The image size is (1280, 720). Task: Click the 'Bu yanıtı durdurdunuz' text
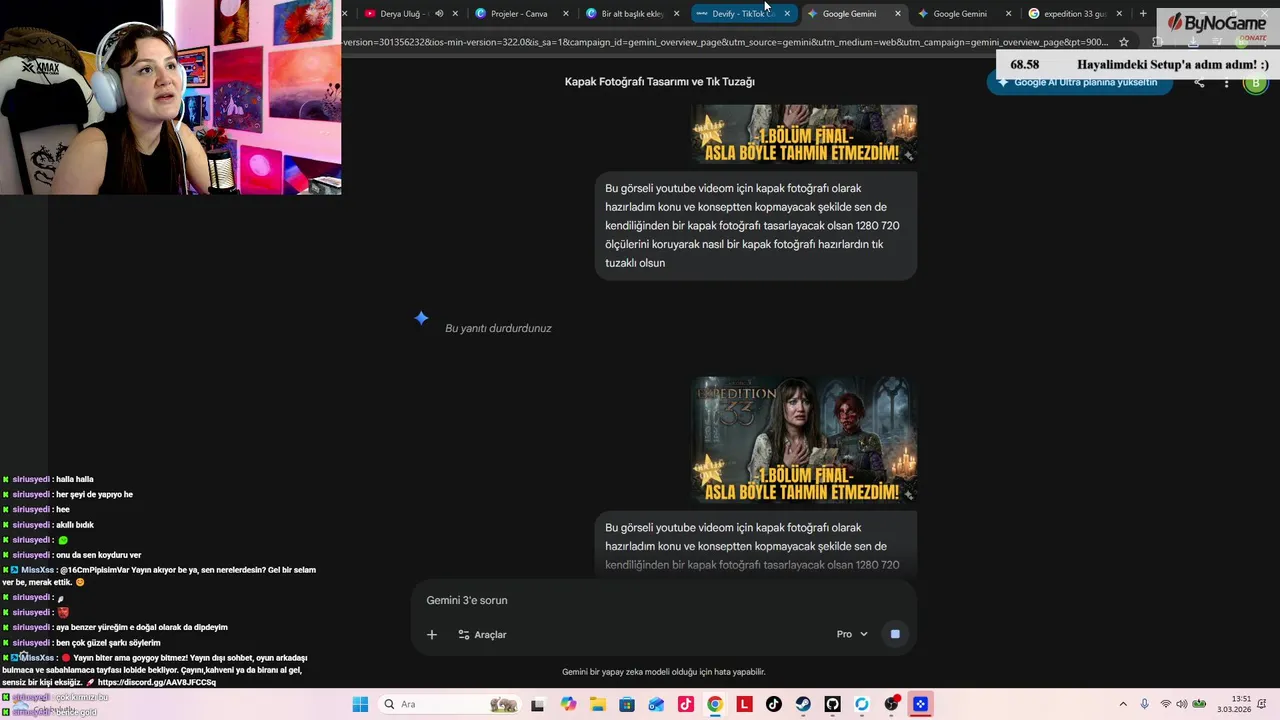(498, 328)
